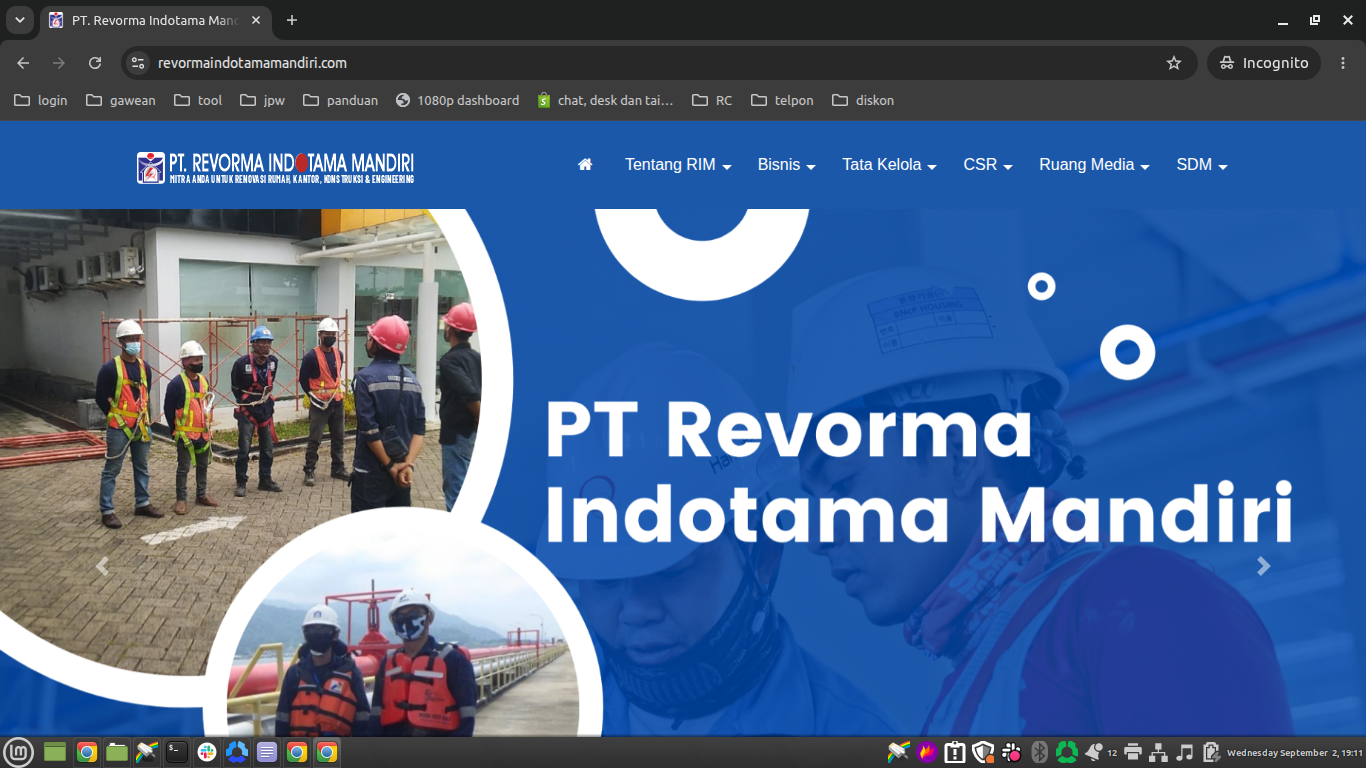Viewport: 1366px width, 768px height.
Task: Open the 1080p dashboard bookmark
Action: [x=458, y=100]
